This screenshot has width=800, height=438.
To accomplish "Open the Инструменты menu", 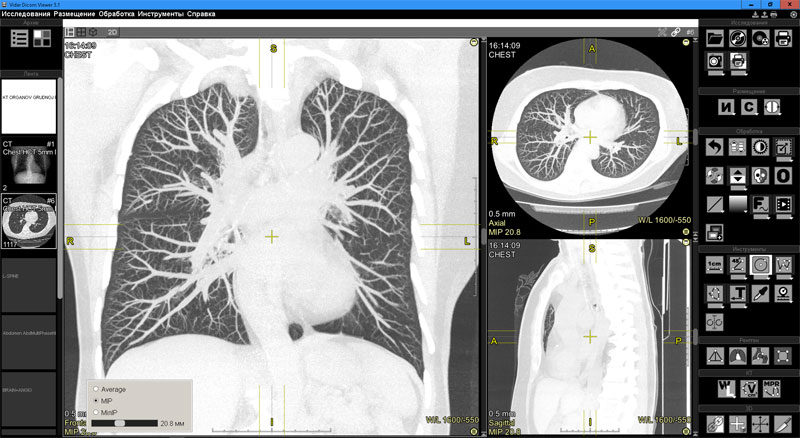I will (x=161, y=14).
